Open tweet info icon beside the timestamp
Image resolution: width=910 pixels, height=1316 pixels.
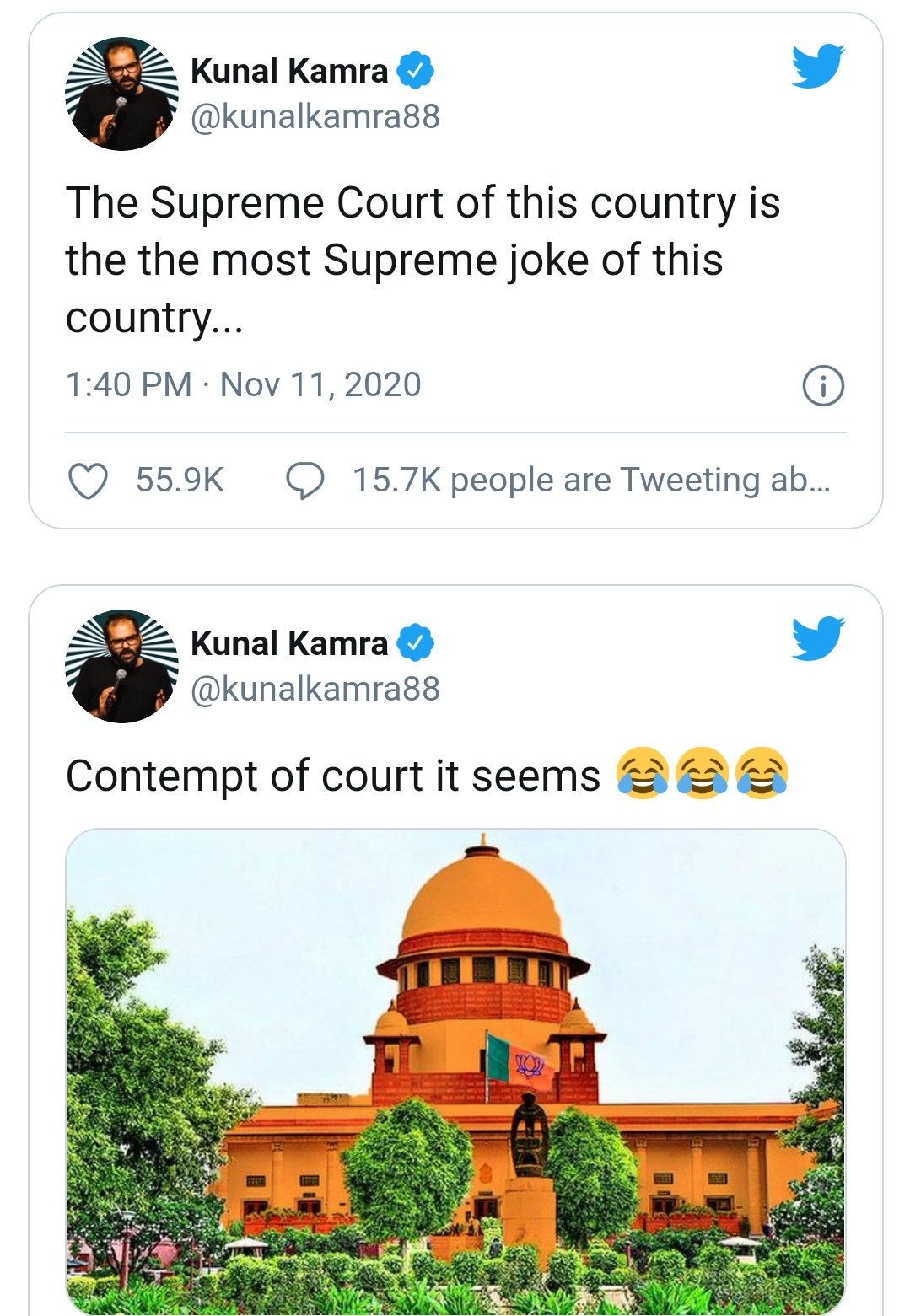pyautogui.click(x=822, y=386)
